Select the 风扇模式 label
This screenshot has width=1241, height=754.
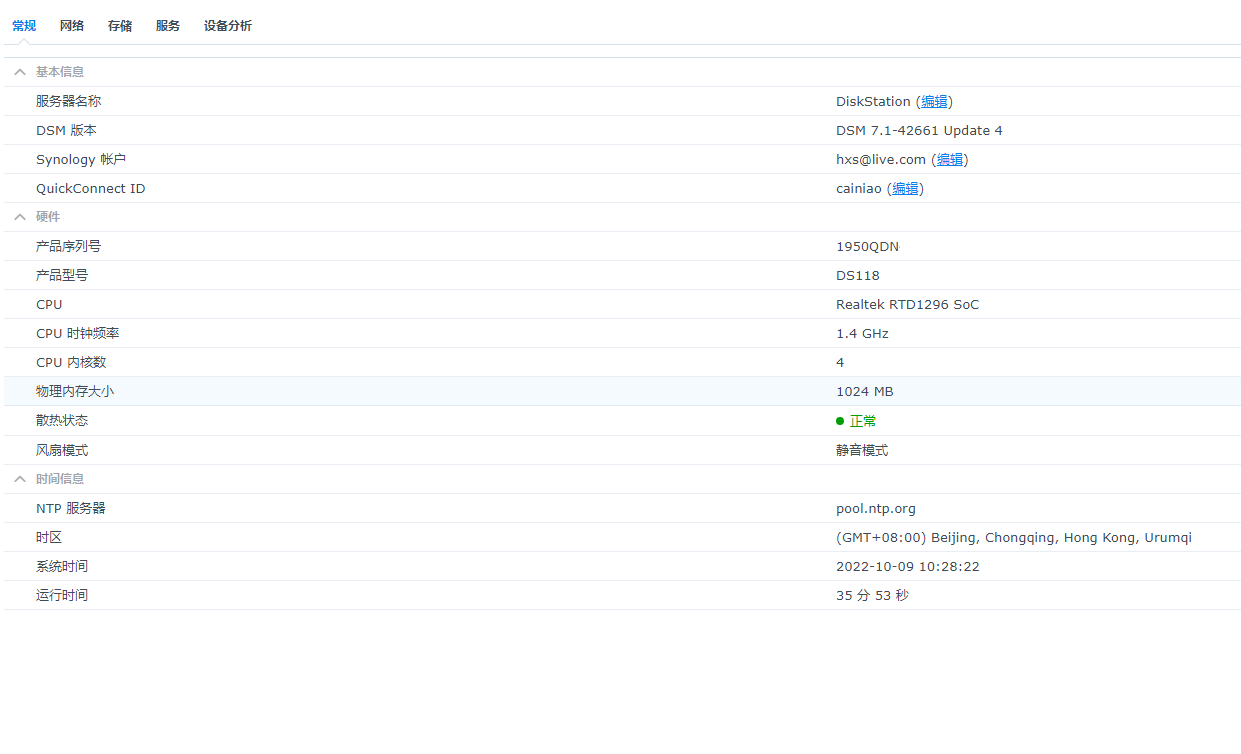(x=62, y=450)
